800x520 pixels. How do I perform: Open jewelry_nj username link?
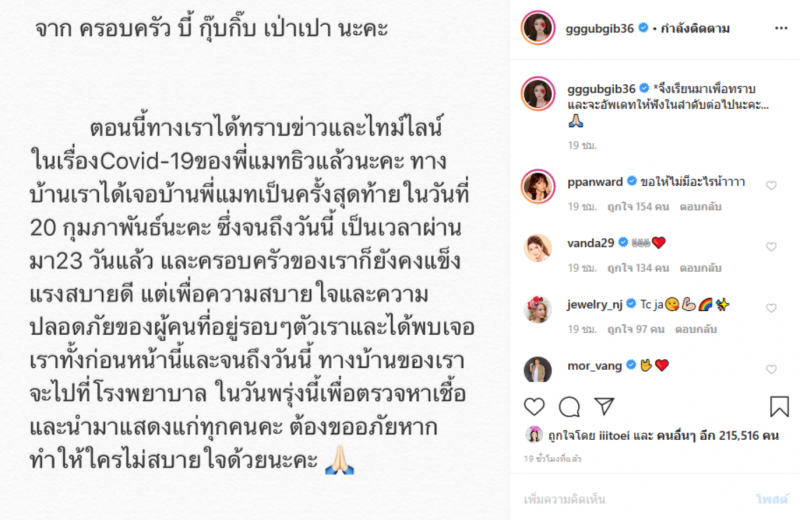[x=594, y=305]
